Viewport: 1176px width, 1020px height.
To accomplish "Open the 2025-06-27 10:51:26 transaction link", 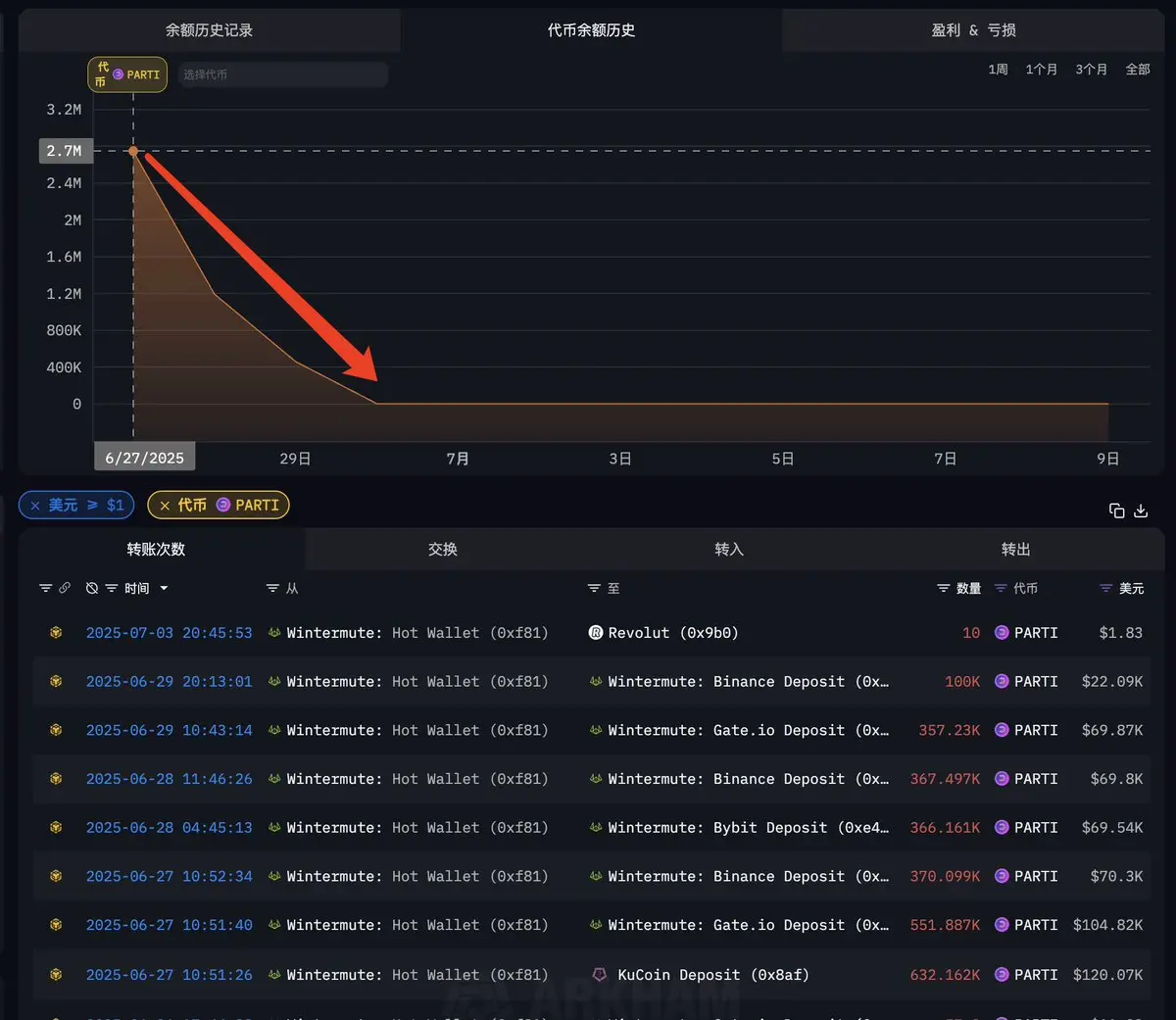I will (169, 975).
